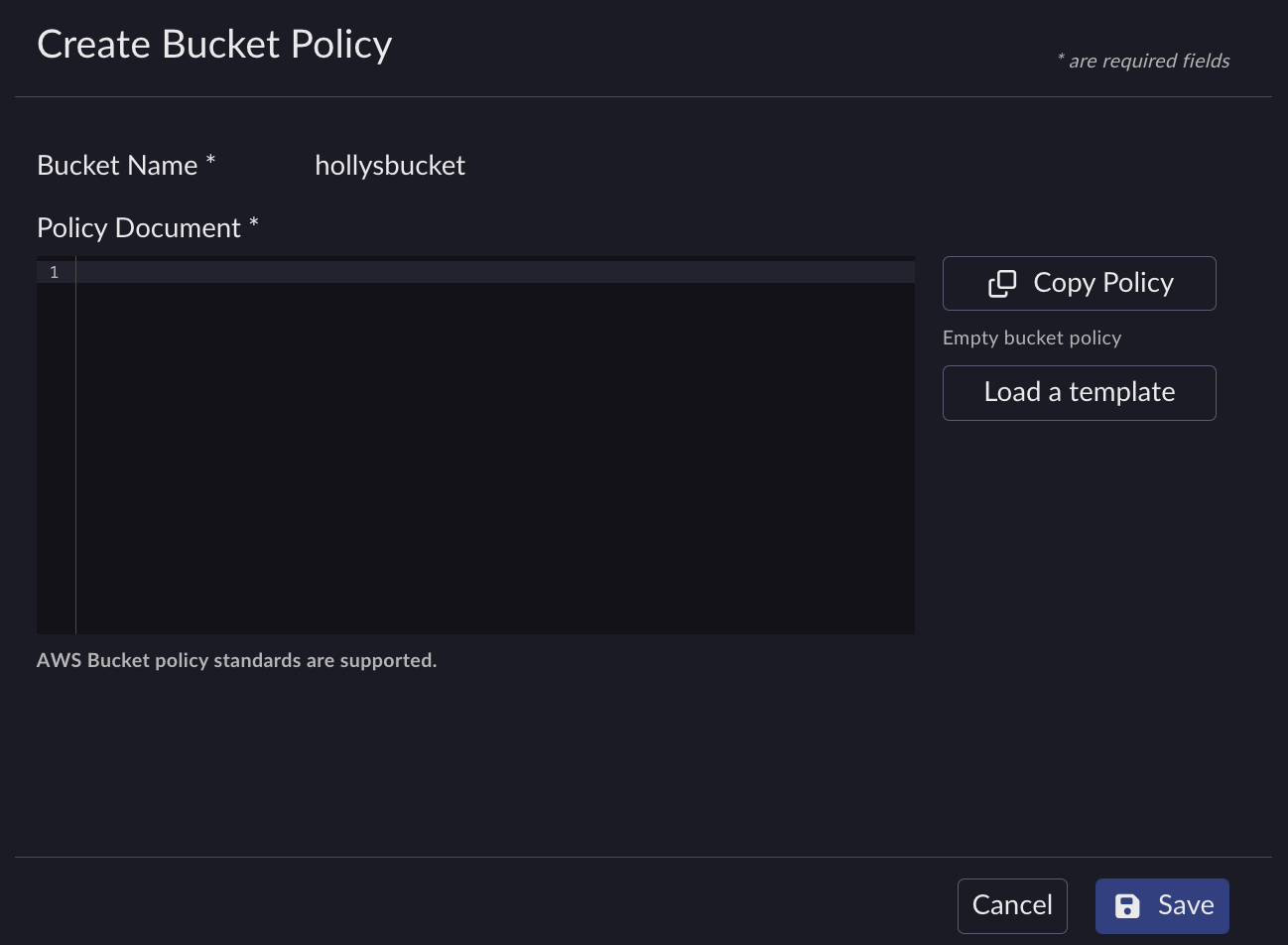The image size is (1288, 945).
Task: Click the 'Empty bucket policy' helper text
Action: [x=1032, y=338]
